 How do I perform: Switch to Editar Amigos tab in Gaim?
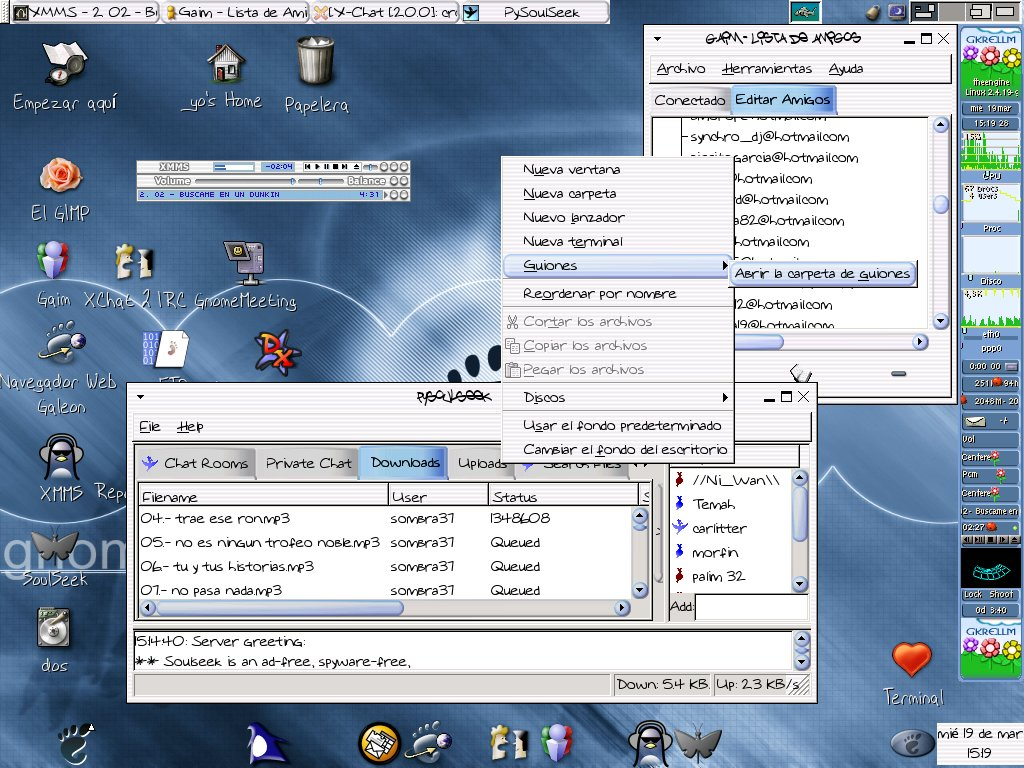coord(782,99)
